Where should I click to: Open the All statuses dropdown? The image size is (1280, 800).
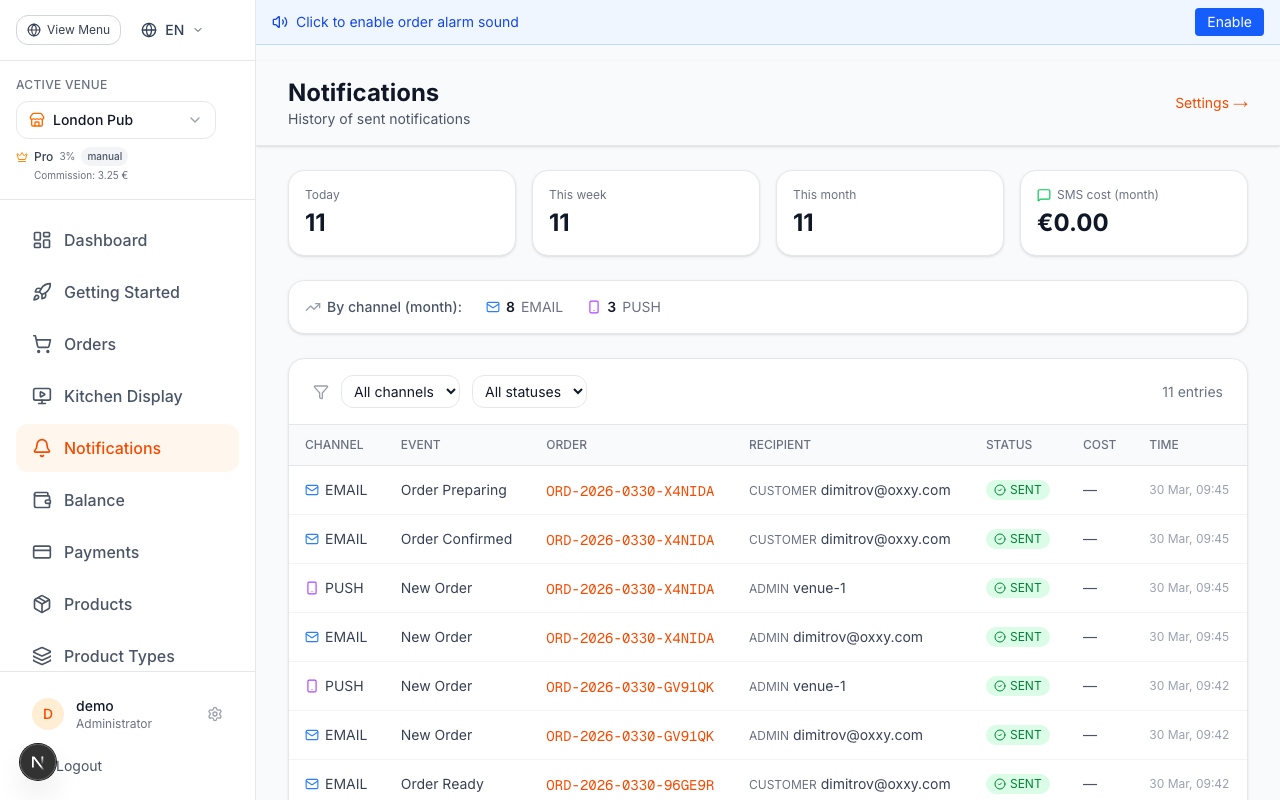click(529, 391)
